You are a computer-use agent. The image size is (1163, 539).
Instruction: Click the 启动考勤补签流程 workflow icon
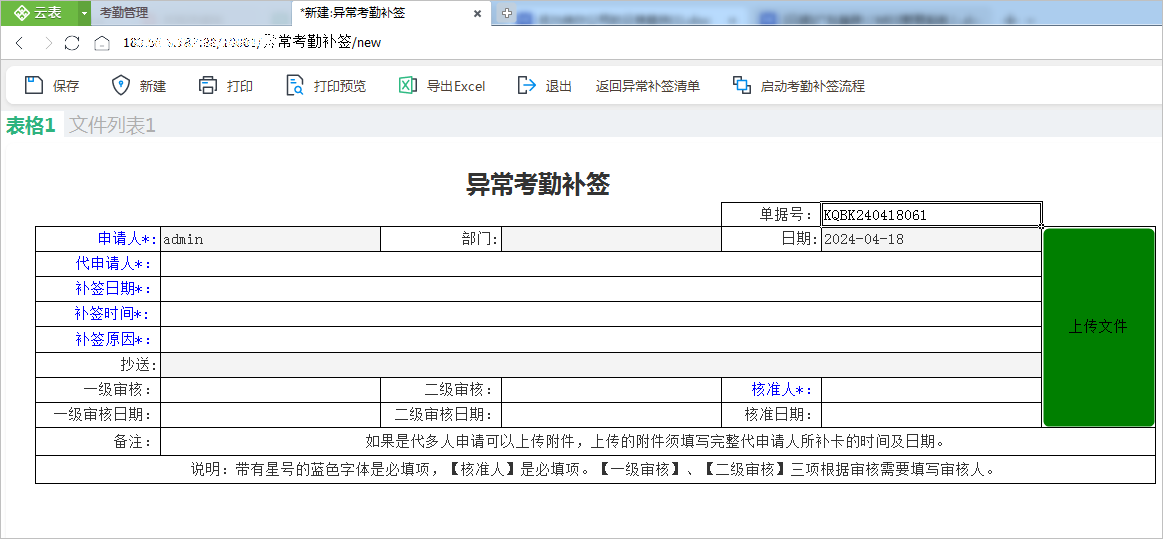click(742, 85)
